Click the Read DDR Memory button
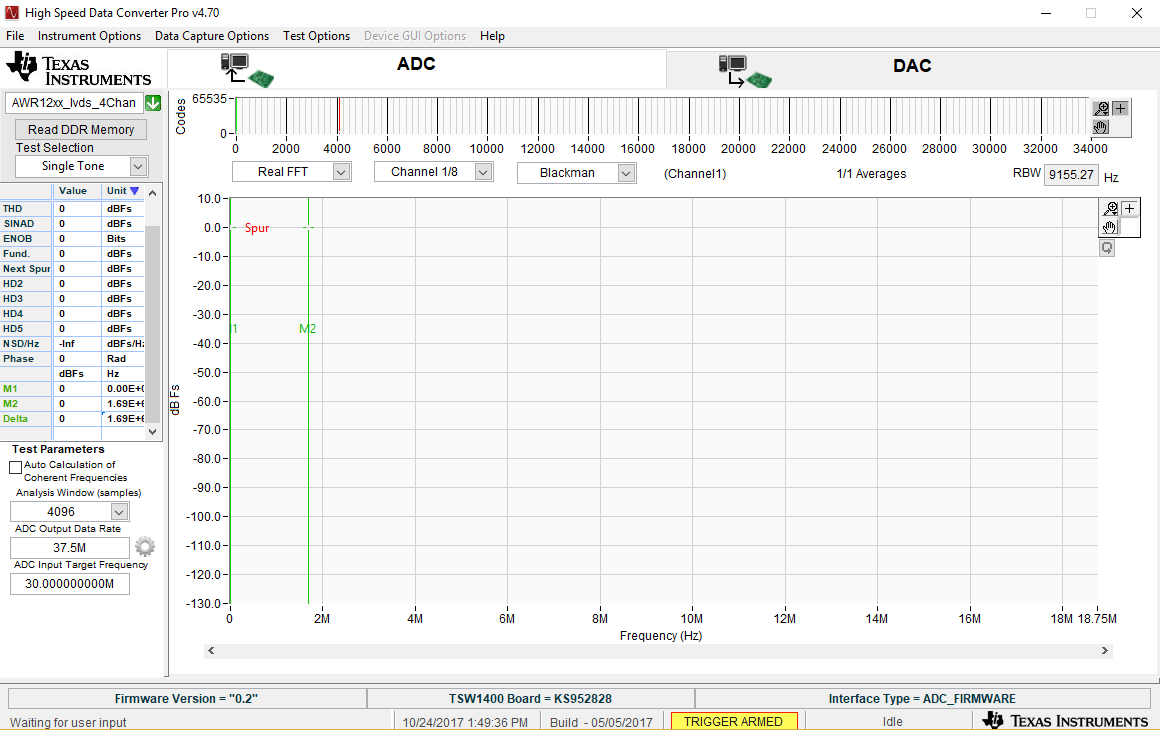 coord(81,129)
